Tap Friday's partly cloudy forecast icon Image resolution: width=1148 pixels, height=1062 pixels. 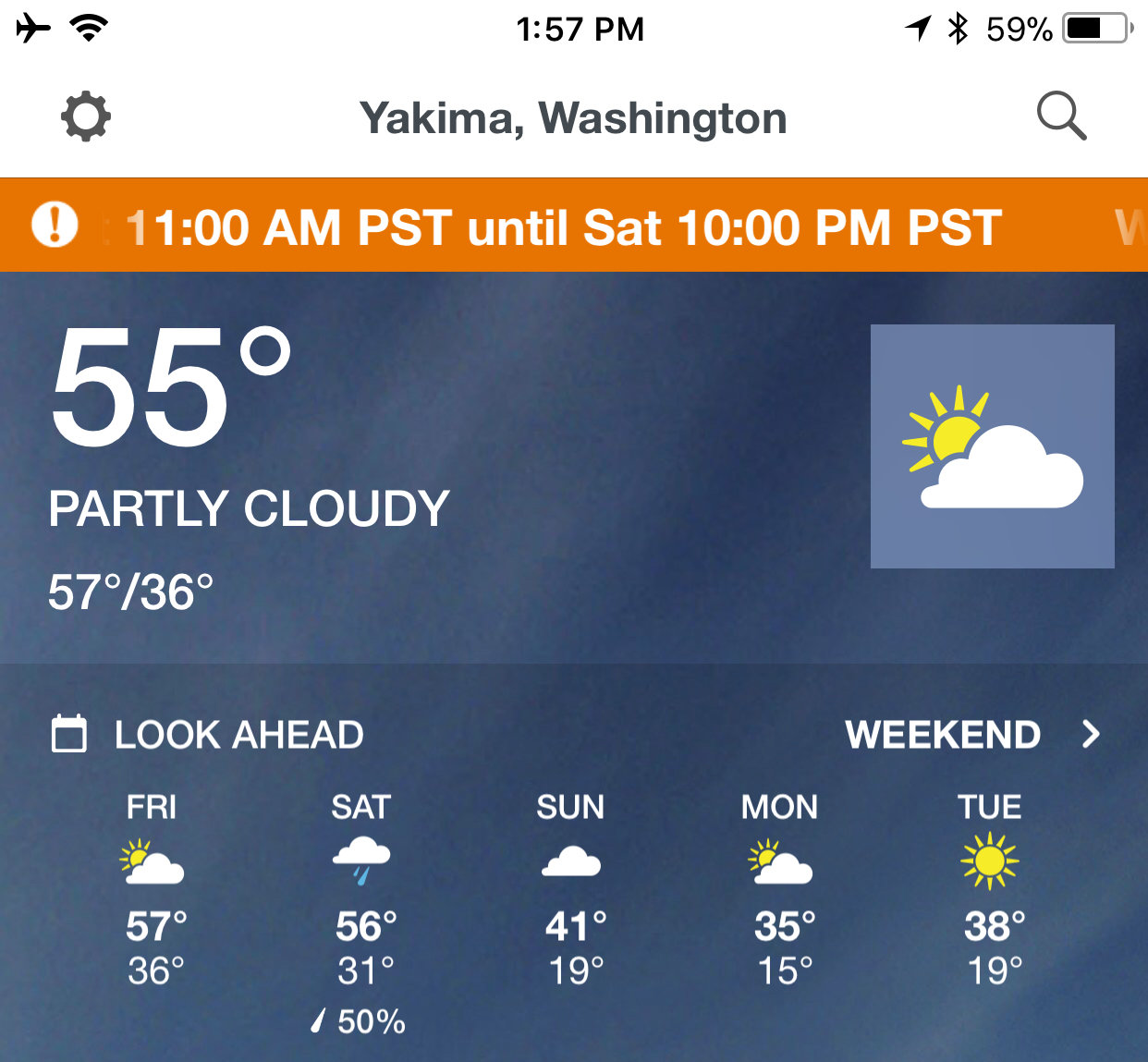point(152,861)
